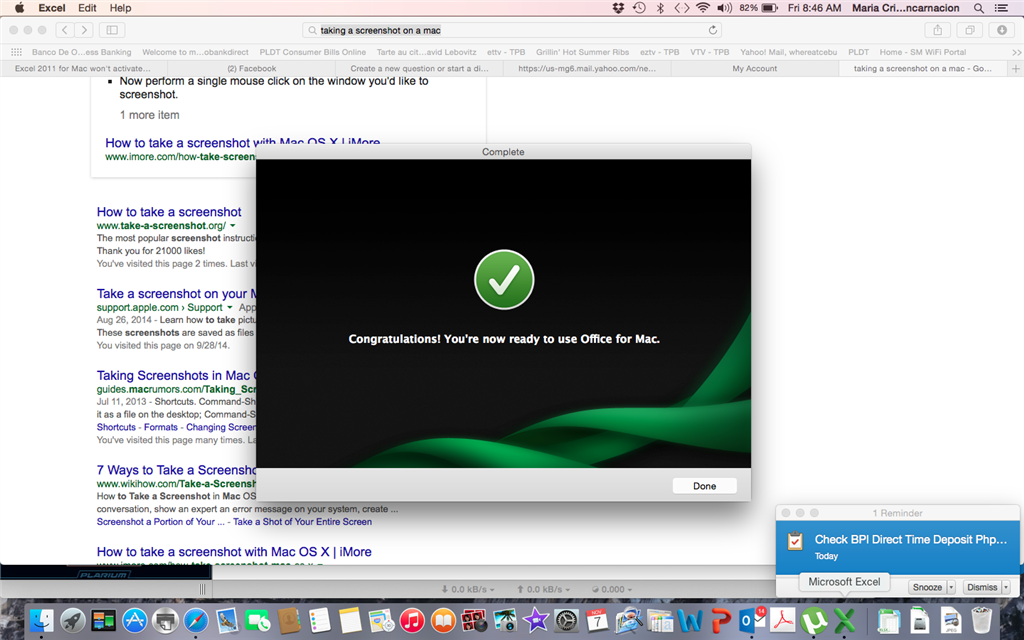
Task: Open '7 Ways to Take a Screenshot' result
Action: click(176, 470)
